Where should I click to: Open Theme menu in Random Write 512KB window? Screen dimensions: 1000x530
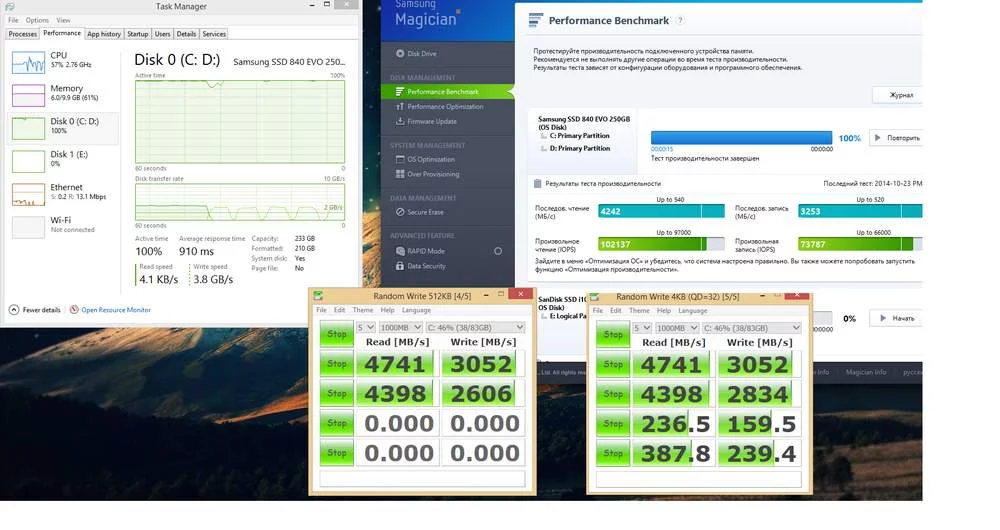click(x=363, y=310)
